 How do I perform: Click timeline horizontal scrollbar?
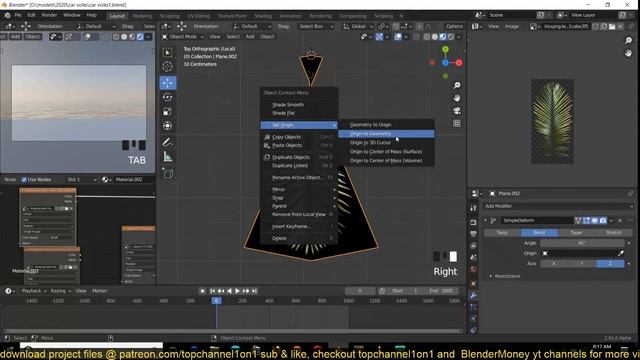(233, 331)
